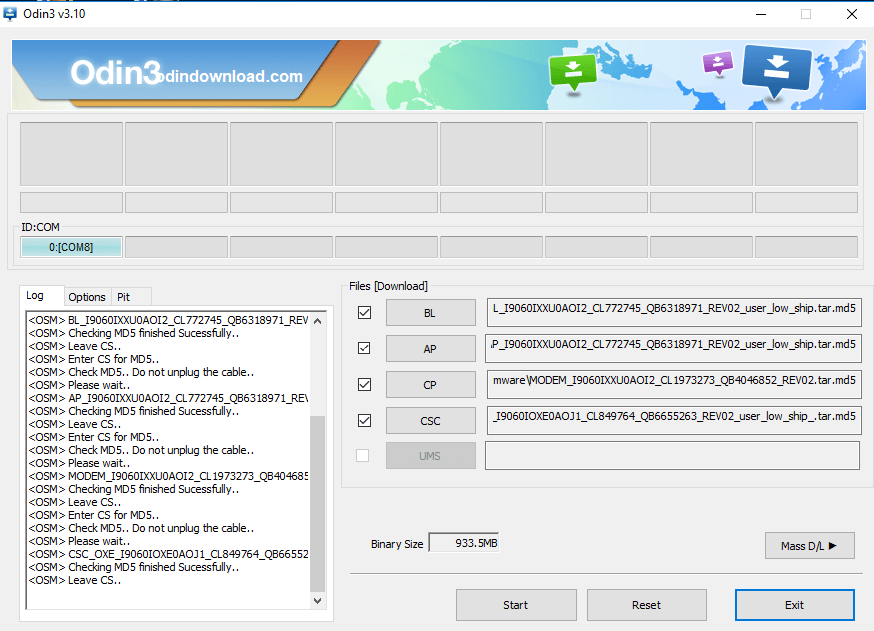The width and height of the screenshot is (874, 631).
Task: Click the log scrollbar up arrow
Action: pos(318,321)
